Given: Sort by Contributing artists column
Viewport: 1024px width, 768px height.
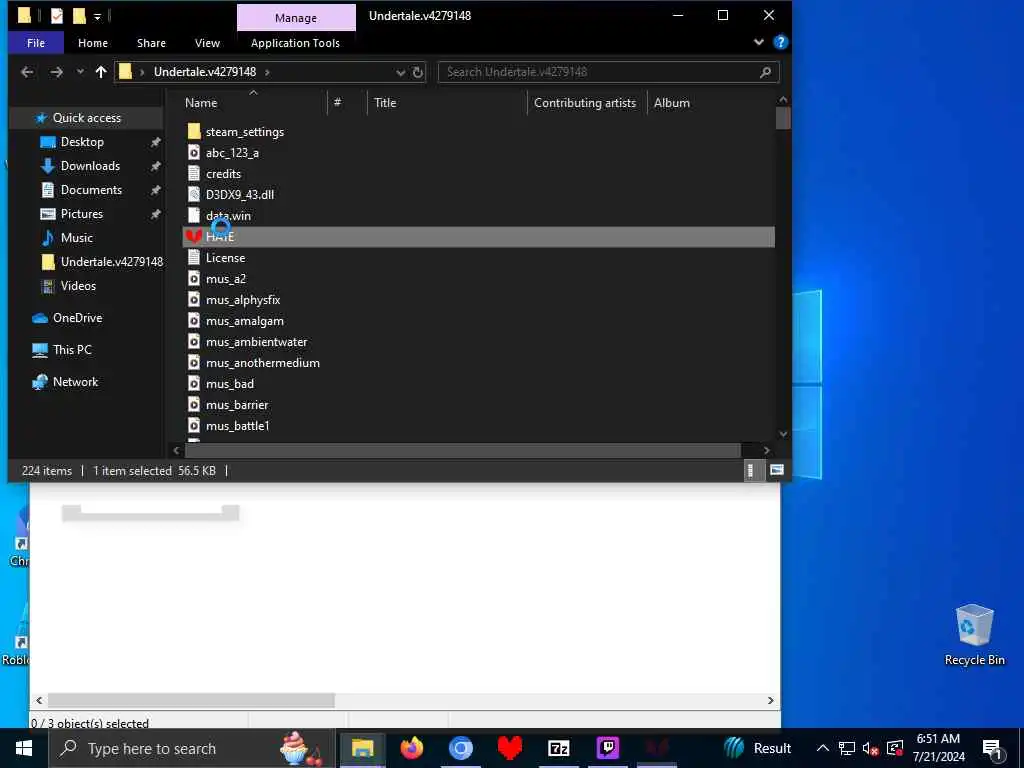Looking at the screenshot, I should 586,103.
